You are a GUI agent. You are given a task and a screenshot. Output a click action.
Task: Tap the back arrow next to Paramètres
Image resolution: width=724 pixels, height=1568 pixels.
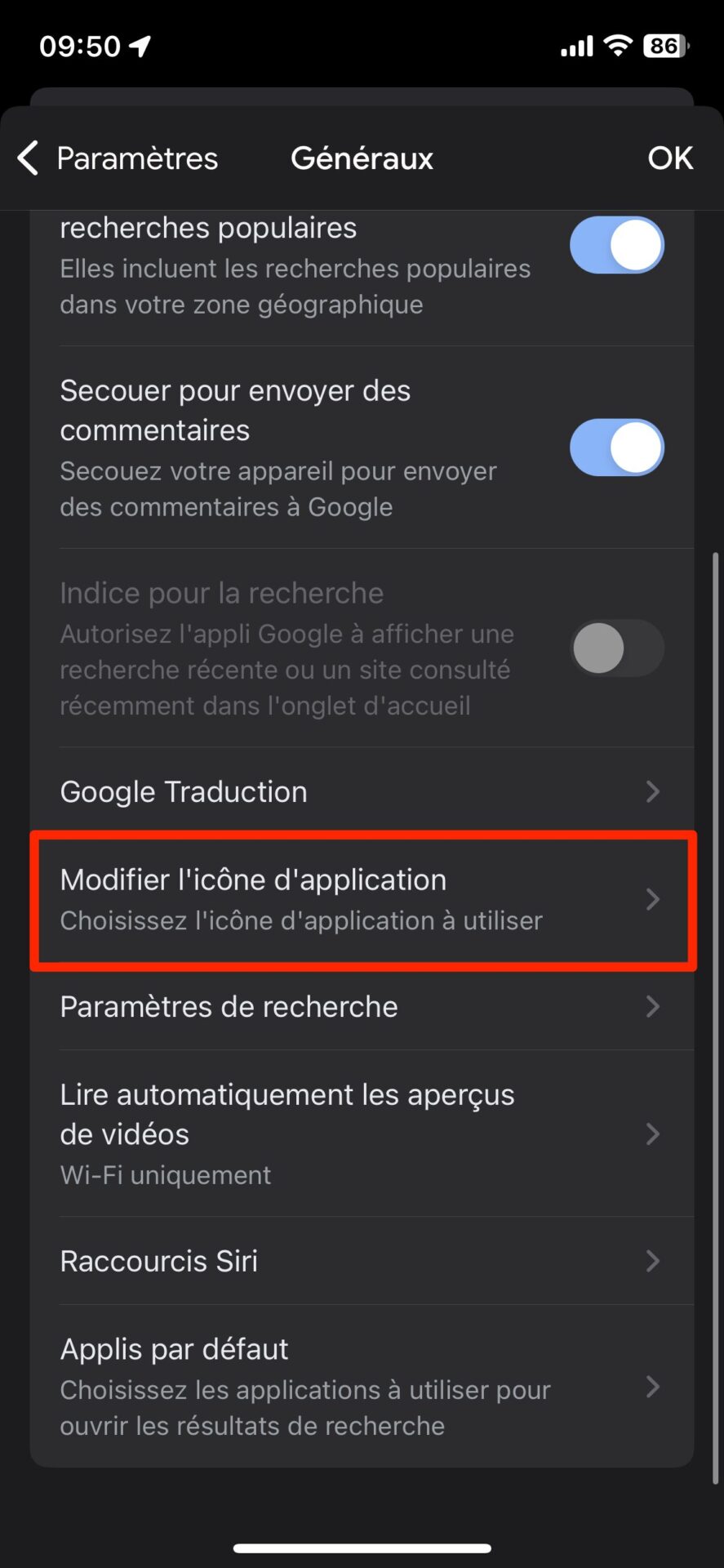pyautogui.click(x=29, y=158)
